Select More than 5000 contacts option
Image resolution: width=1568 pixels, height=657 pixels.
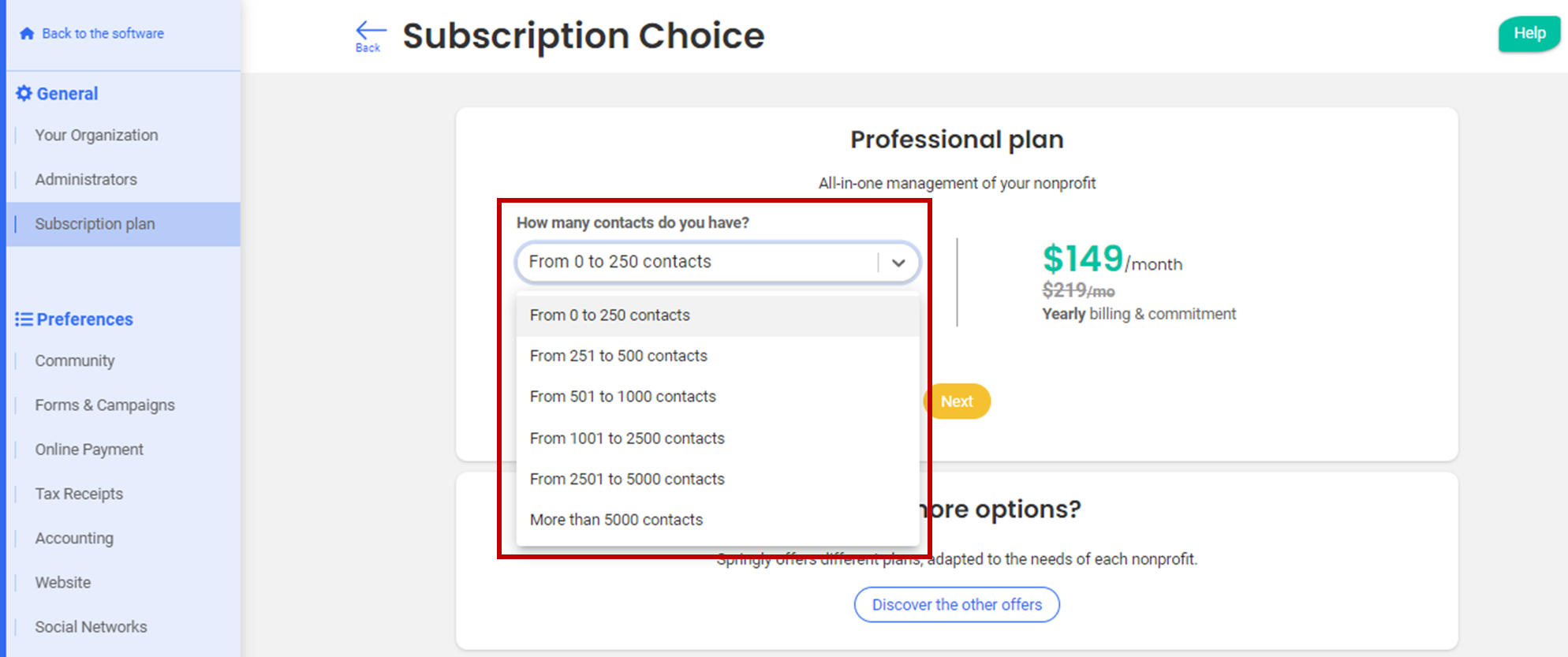pyautogui.click(x=616, y=520)
